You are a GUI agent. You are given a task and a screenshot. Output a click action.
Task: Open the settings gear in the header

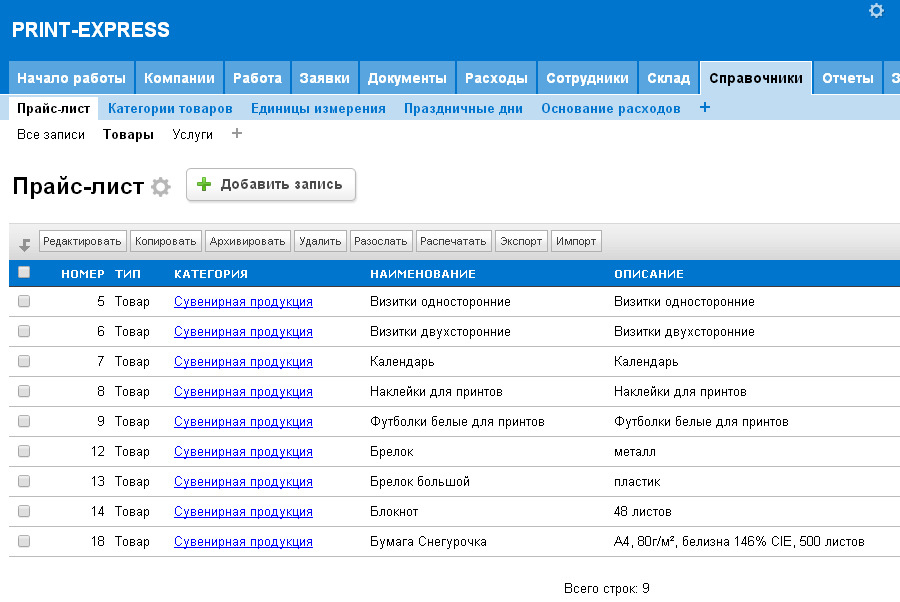876,11
